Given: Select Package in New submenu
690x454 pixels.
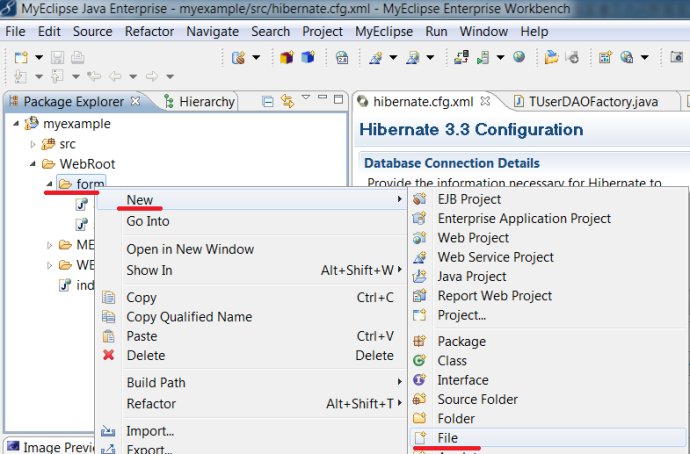Looking at the screenshot, I should tap(548, 341).
